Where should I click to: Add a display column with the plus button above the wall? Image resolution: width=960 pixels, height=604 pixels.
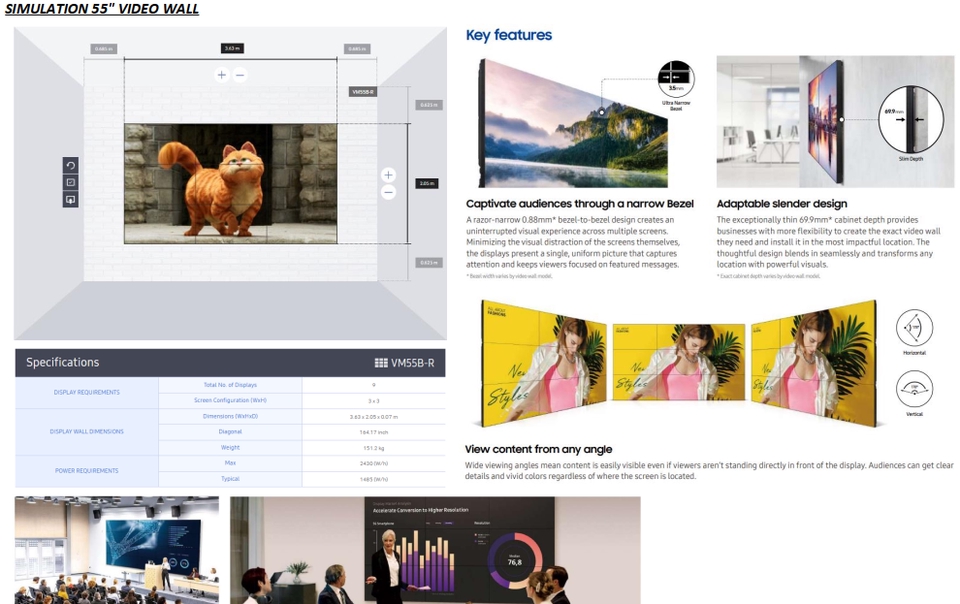tap(222, 75)
